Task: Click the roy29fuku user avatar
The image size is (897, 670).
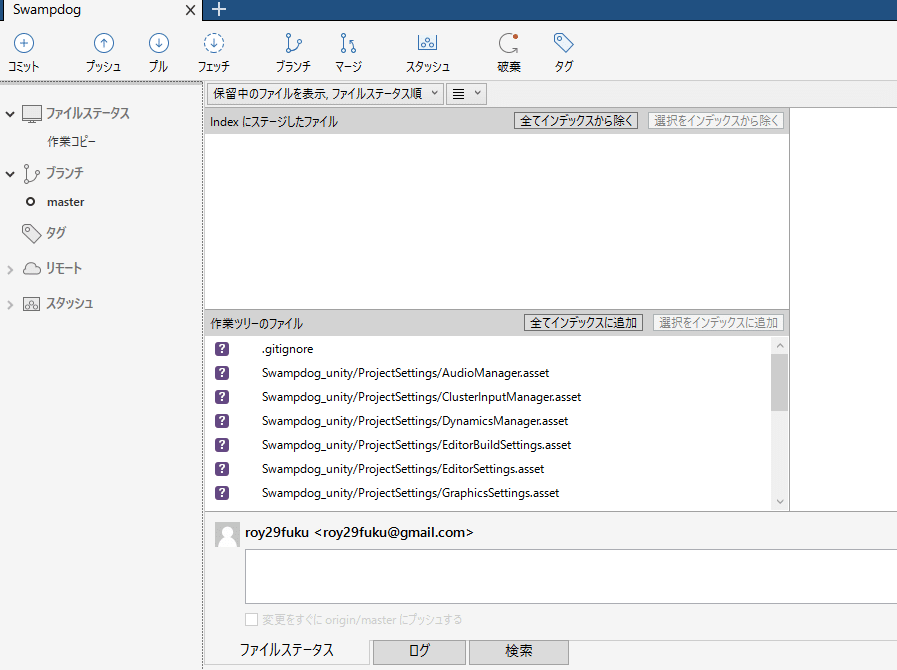Action: (x=227, y=534)
